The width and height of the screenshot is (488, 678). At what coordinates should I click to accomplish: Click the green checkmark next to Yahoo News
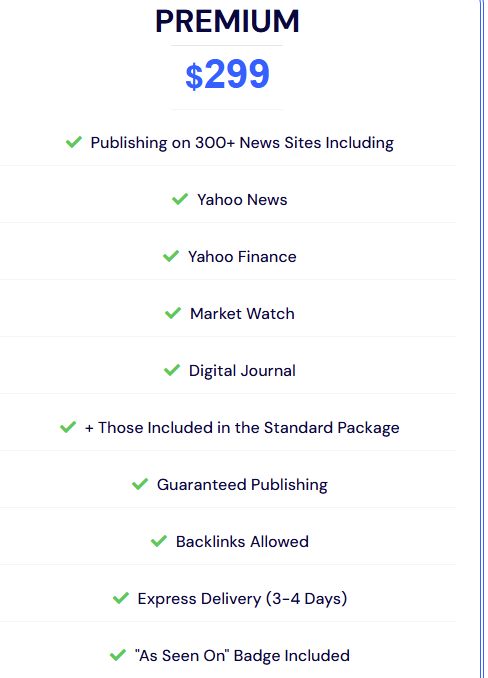point(180,199)
